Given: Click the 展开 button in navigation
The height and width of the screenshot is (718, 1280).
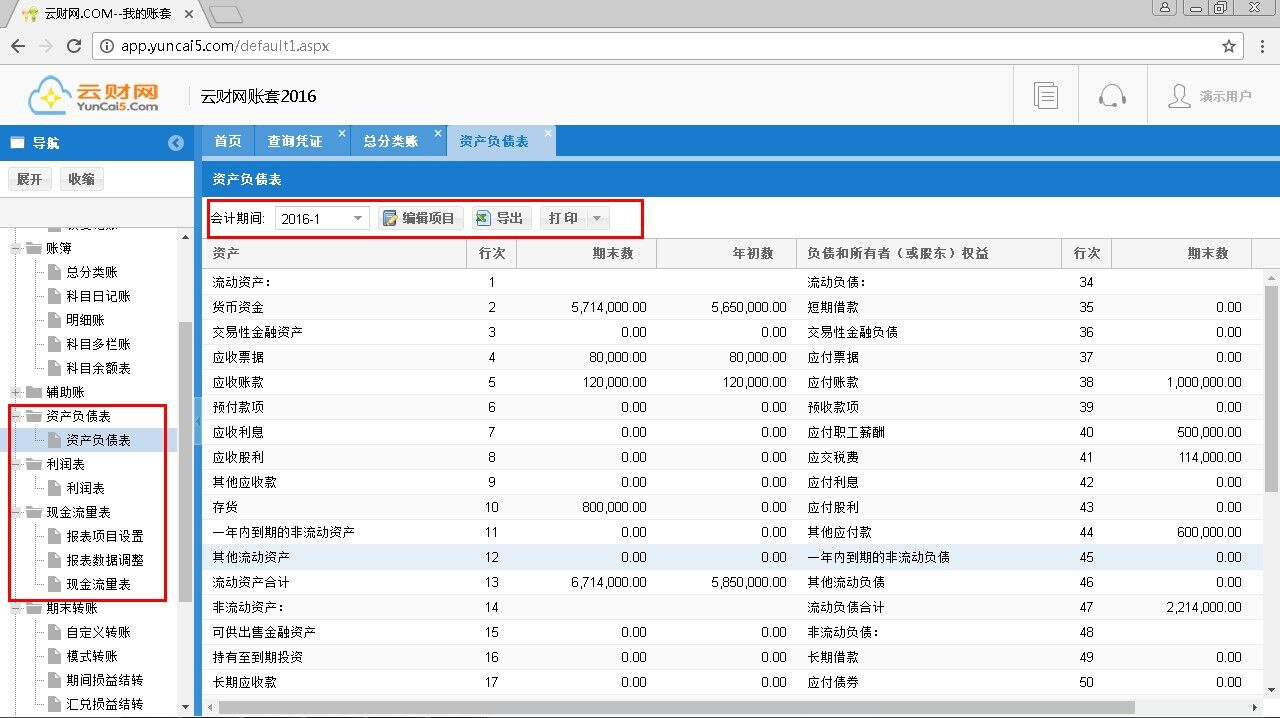Looking at the screenshot, I should (30, 179).
